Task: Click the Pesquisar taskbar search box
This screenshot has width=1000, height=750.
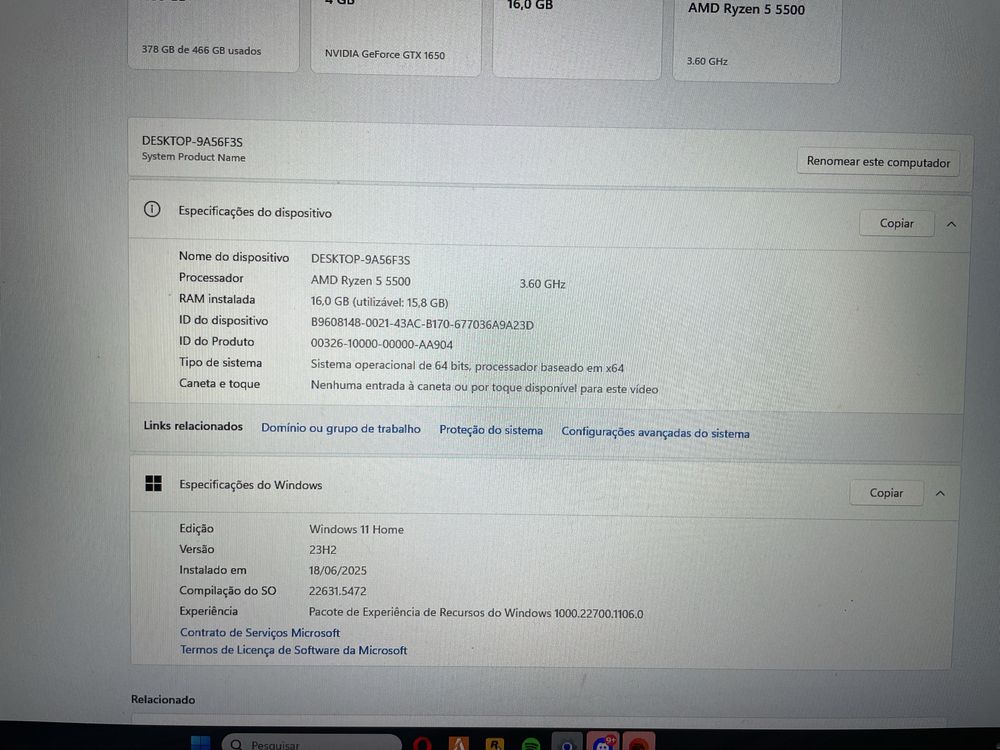Action: tap(311, 743)
